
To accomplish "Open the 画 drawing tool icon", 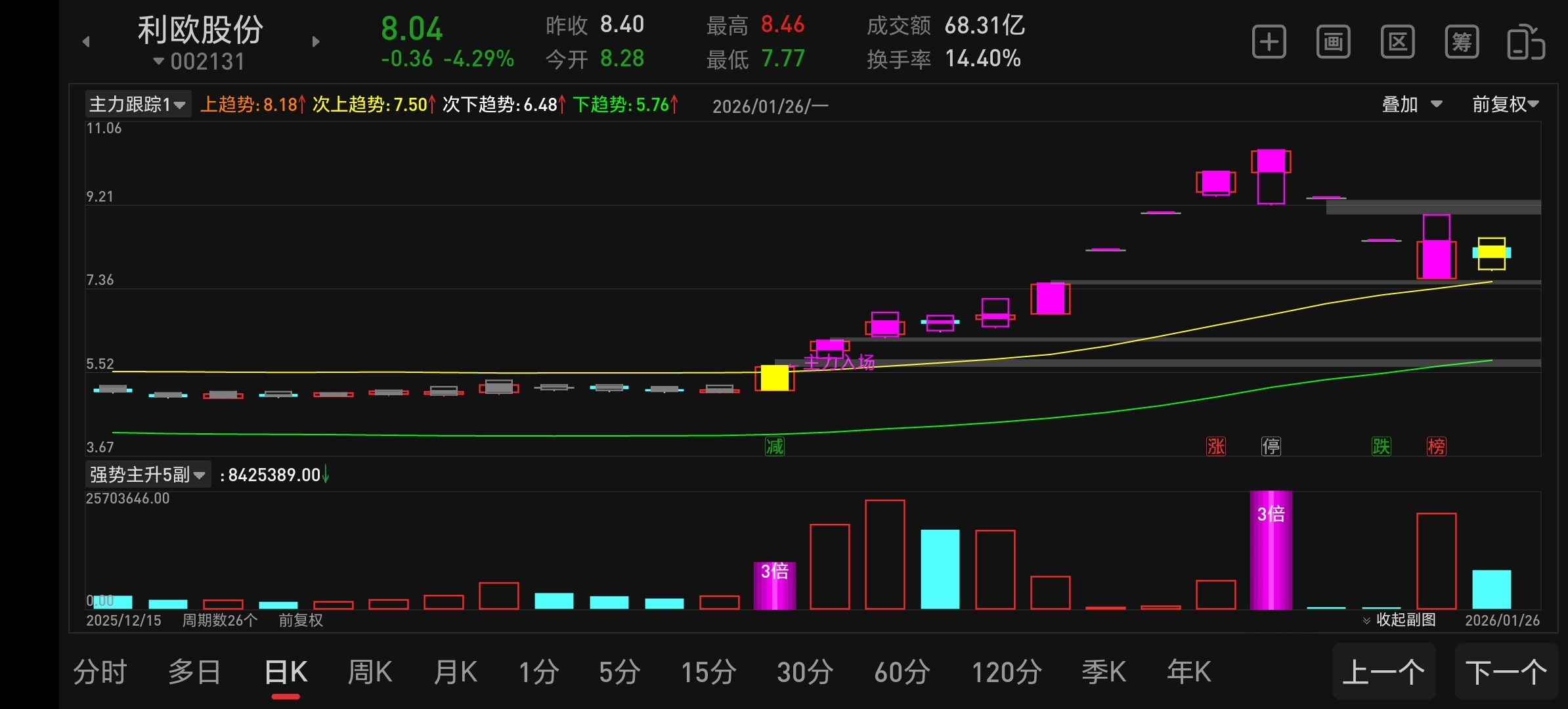I will tap(1333, 43).
